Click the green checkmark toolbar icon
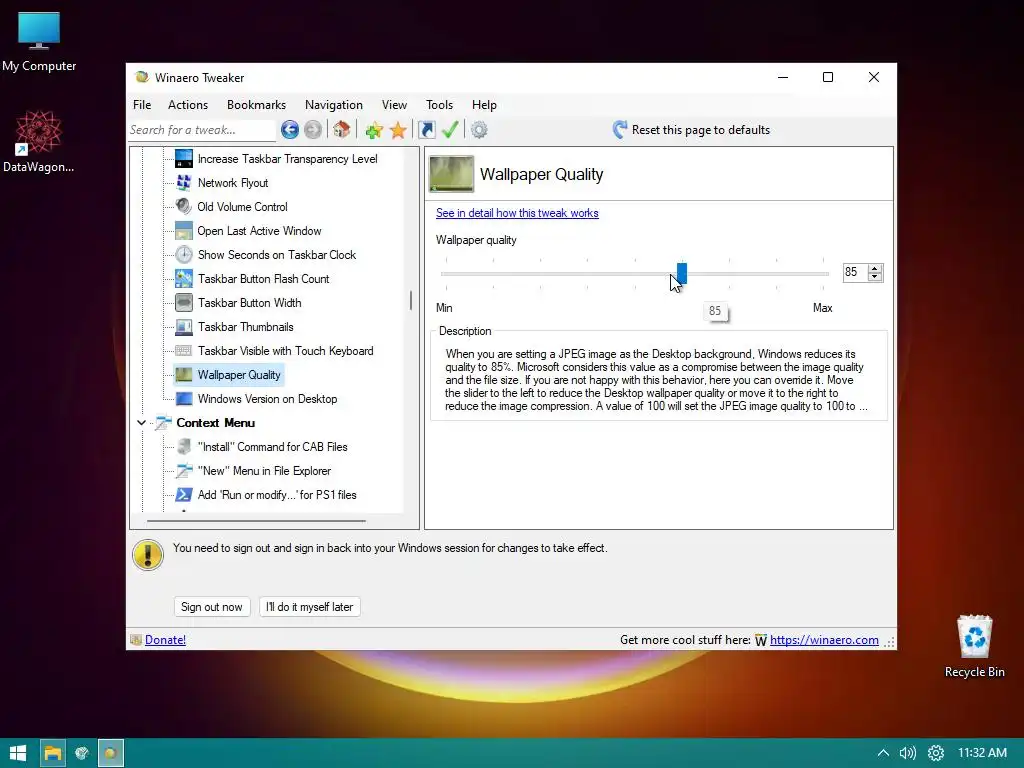 [x=450, y=130]
